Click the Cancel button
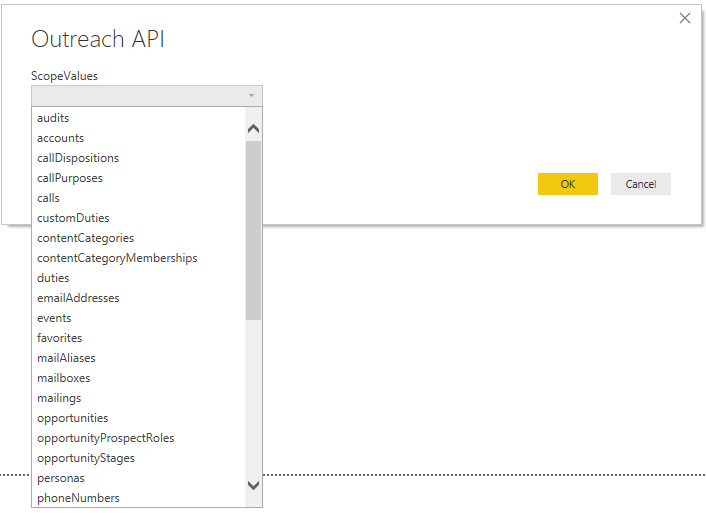Screen dimensions: 706x513 (641, 184)
